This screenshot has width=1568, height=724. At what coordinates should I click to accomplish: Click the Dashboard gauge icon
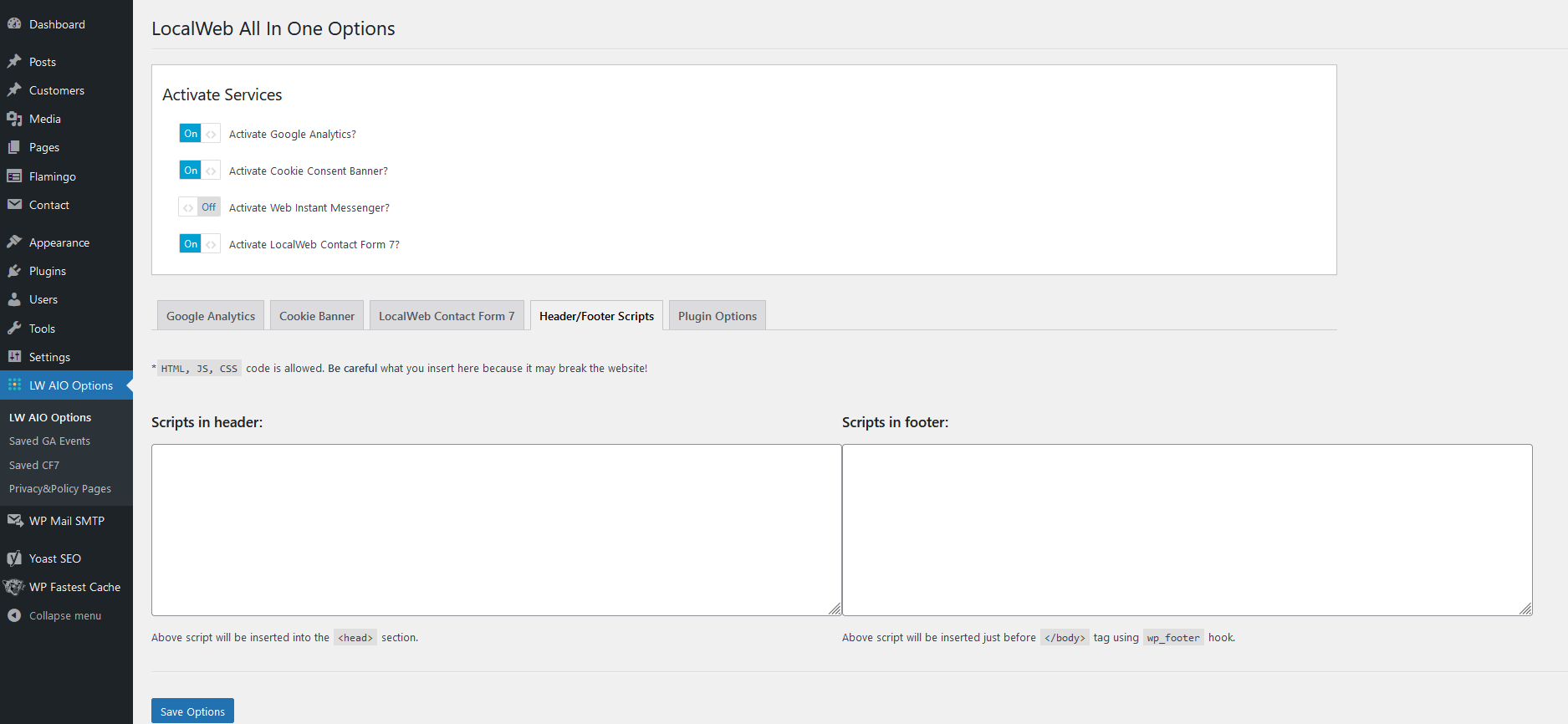pos(14,24)
